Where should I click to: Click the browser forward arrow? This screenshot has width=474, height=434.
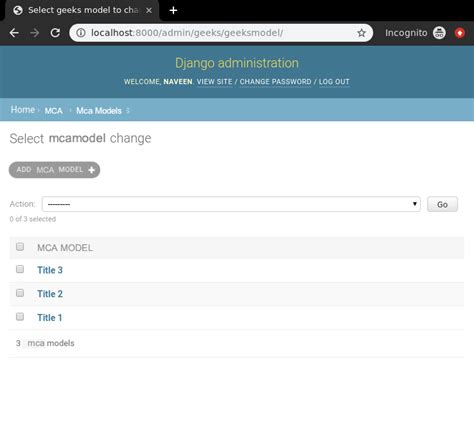34,33
